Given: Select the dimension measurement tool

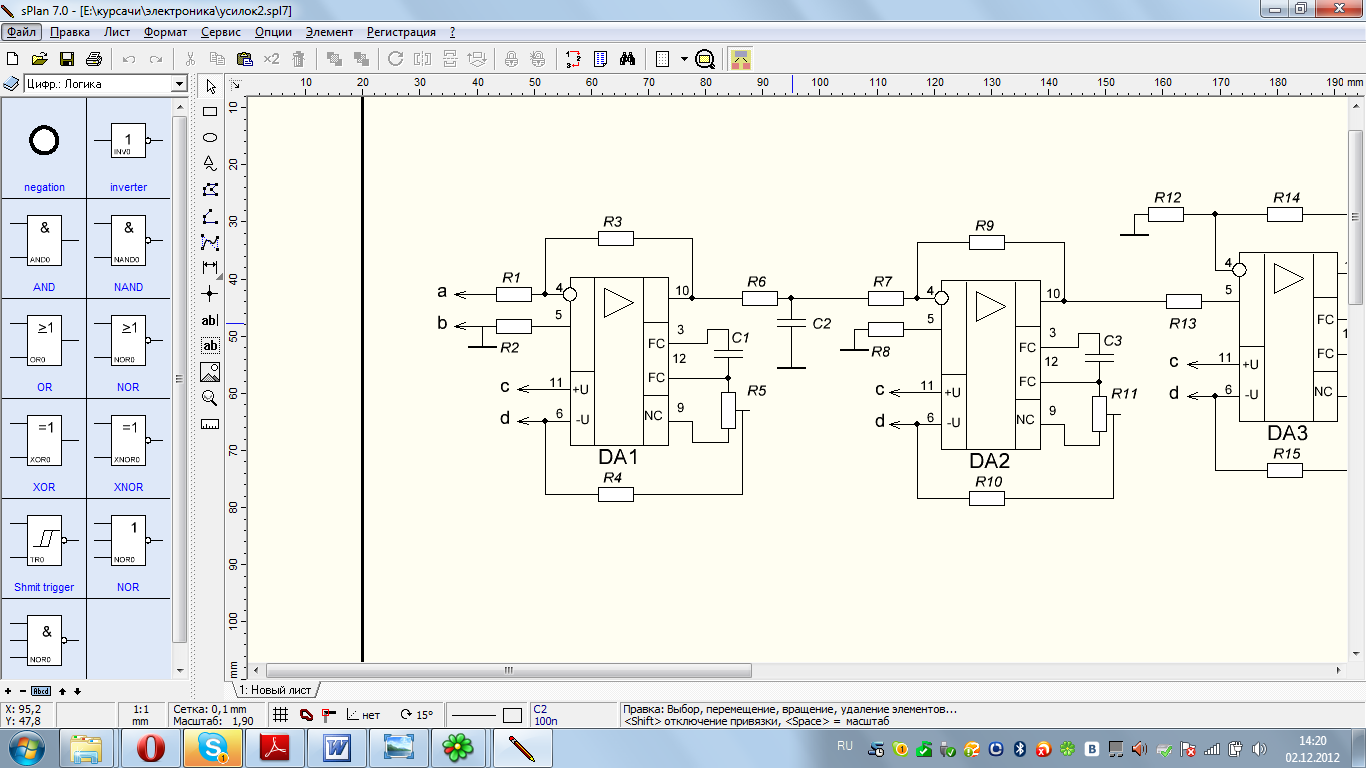Looking at the screenshot, I should (x=210, y=267).
